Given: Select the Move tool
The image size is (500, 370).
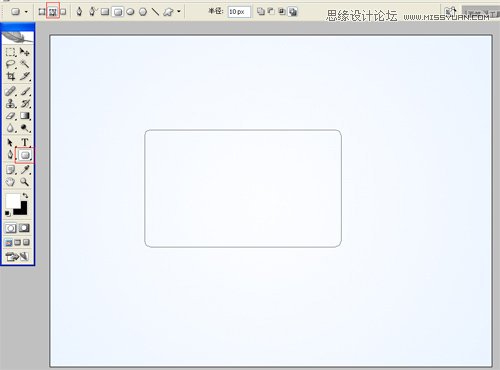Looking at the screenshot, I should [x=24, y=52].
